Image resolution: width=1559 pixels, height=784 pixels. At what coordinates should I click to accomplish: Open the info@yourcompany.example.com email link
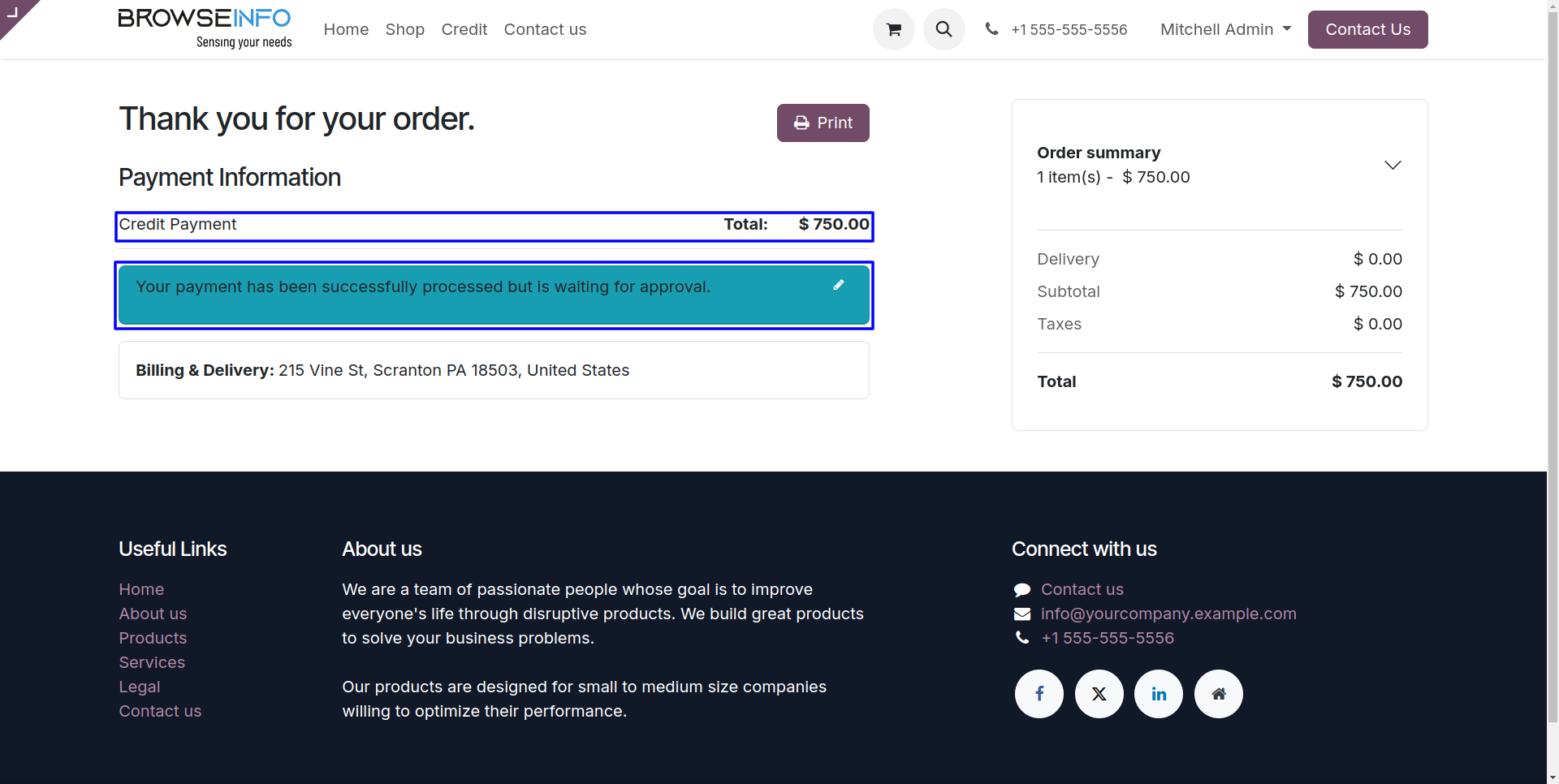point(1168,614)
